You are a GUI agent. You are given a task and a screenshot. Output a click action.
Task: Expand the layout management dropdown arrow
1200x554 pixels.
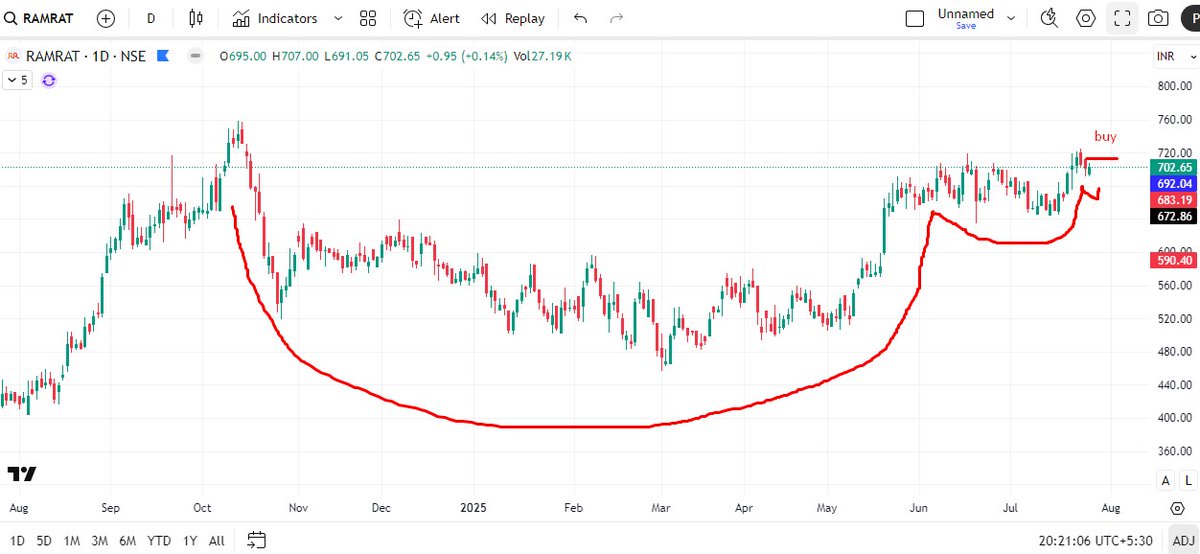[1011, 18]
